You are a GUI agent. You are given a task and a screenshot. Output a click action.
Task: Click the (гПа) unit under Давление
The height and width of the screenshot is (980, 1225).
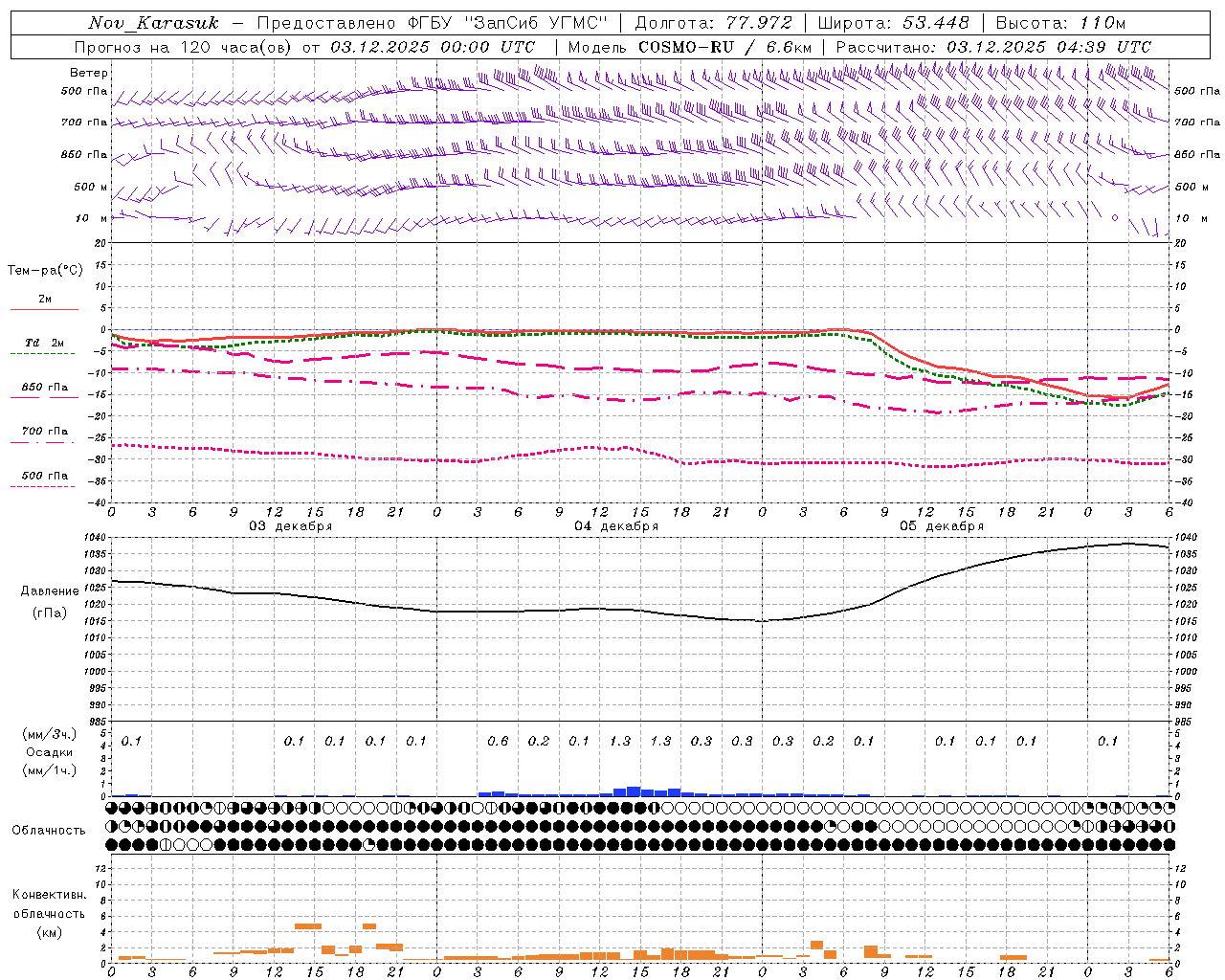pyautogui.click(x=50, y=612)
